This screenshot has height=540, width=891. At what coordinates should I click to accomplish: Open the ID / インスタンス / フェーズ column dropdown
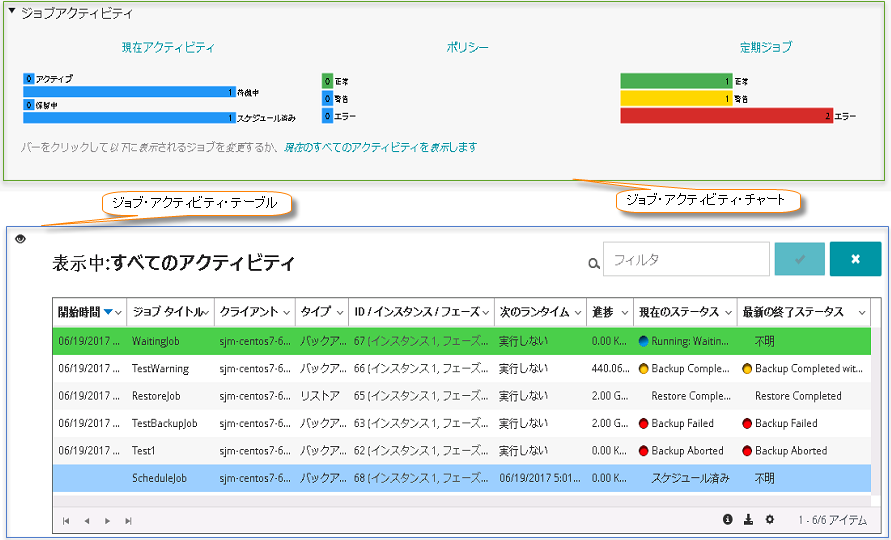(x=486, y=313)
